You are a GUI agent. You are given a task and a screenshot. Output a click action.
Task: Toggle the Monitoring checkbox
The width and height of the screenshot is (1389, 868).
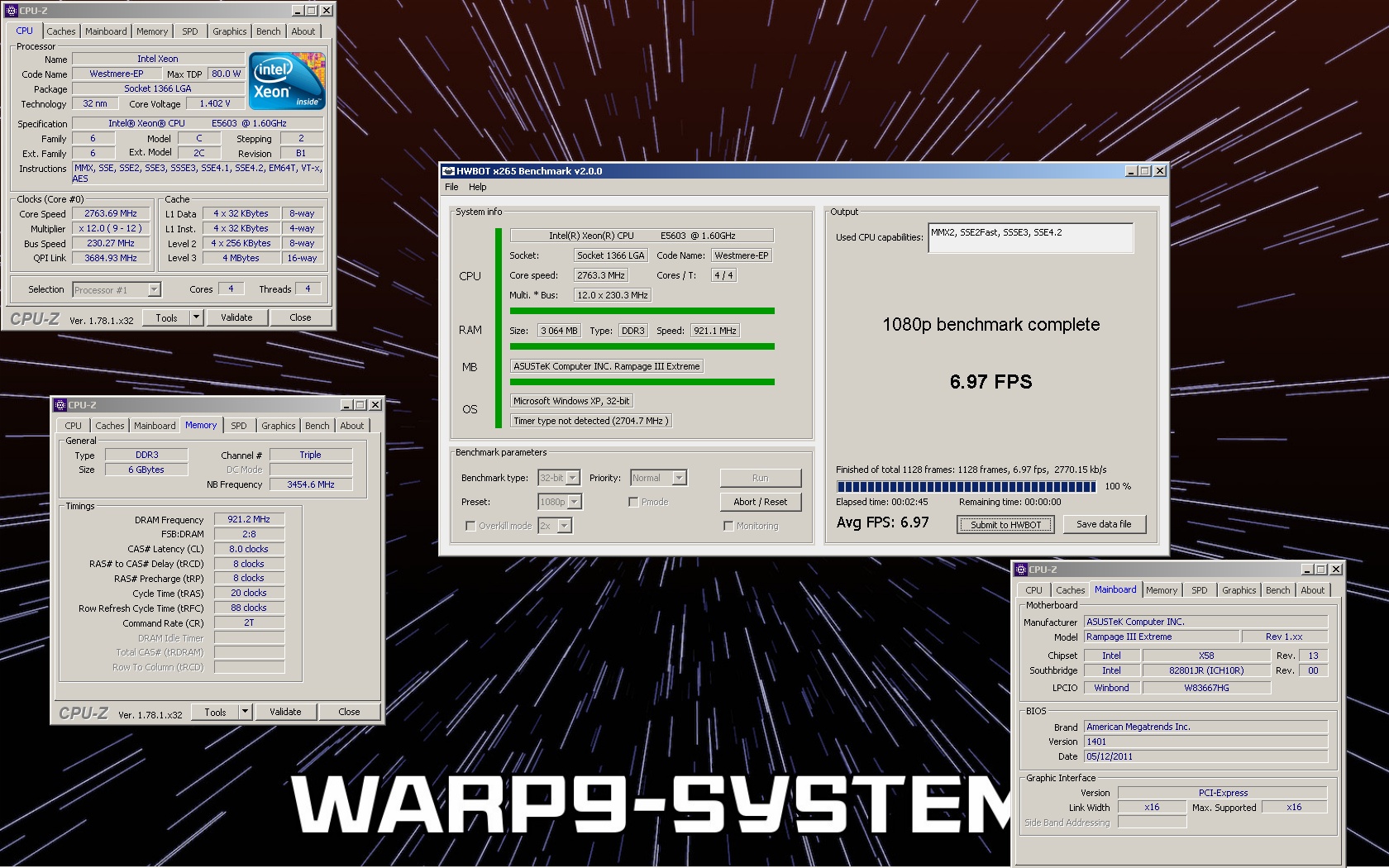coord(728,526)
